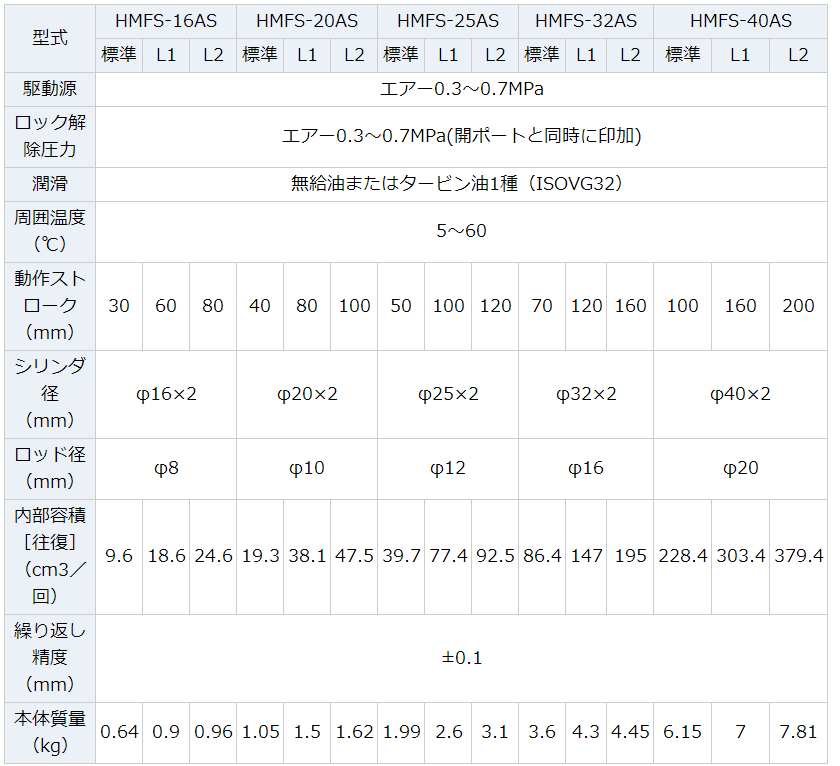Viewport: 840px width, 766px height.
Task: Click body mass value 3.1
Action: point(495,733)
